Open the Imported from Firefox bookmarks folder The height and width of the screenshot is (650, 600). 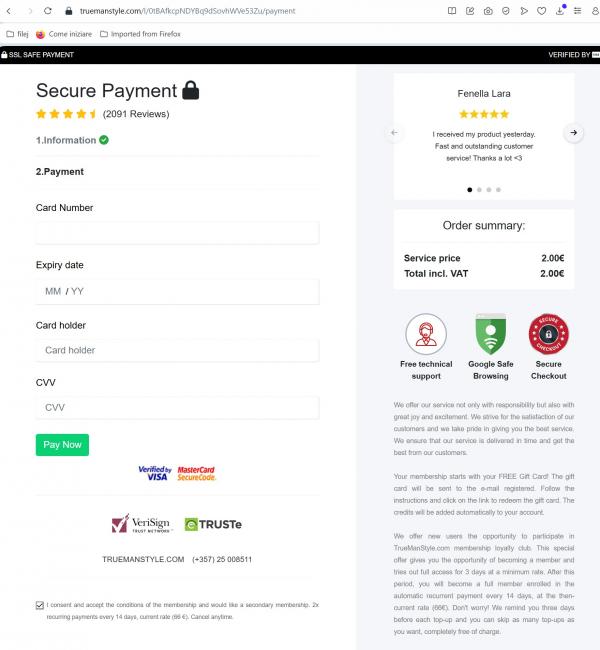click(146, 33)
